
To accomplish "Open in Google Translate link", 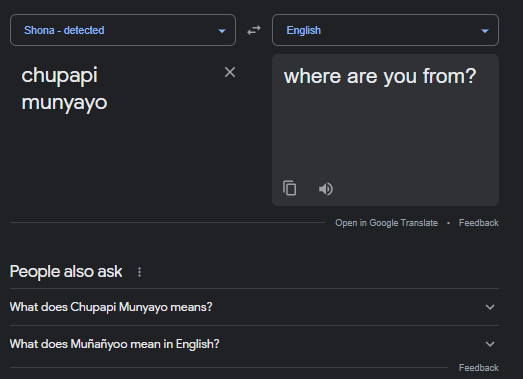I will pos(386,223).
